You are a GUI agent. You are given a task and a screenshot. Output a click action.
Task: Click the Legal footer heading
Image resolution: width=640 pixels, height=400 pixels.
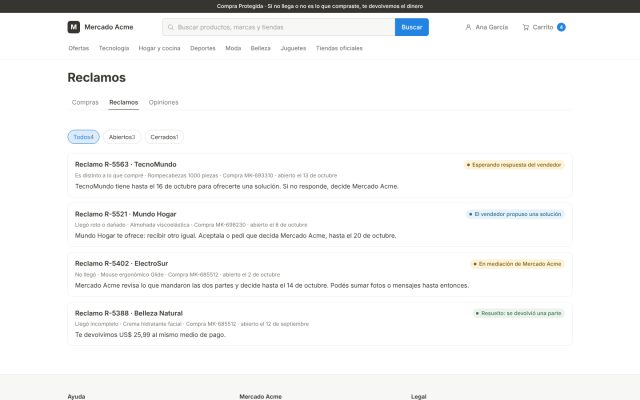(x=418, y=396)
